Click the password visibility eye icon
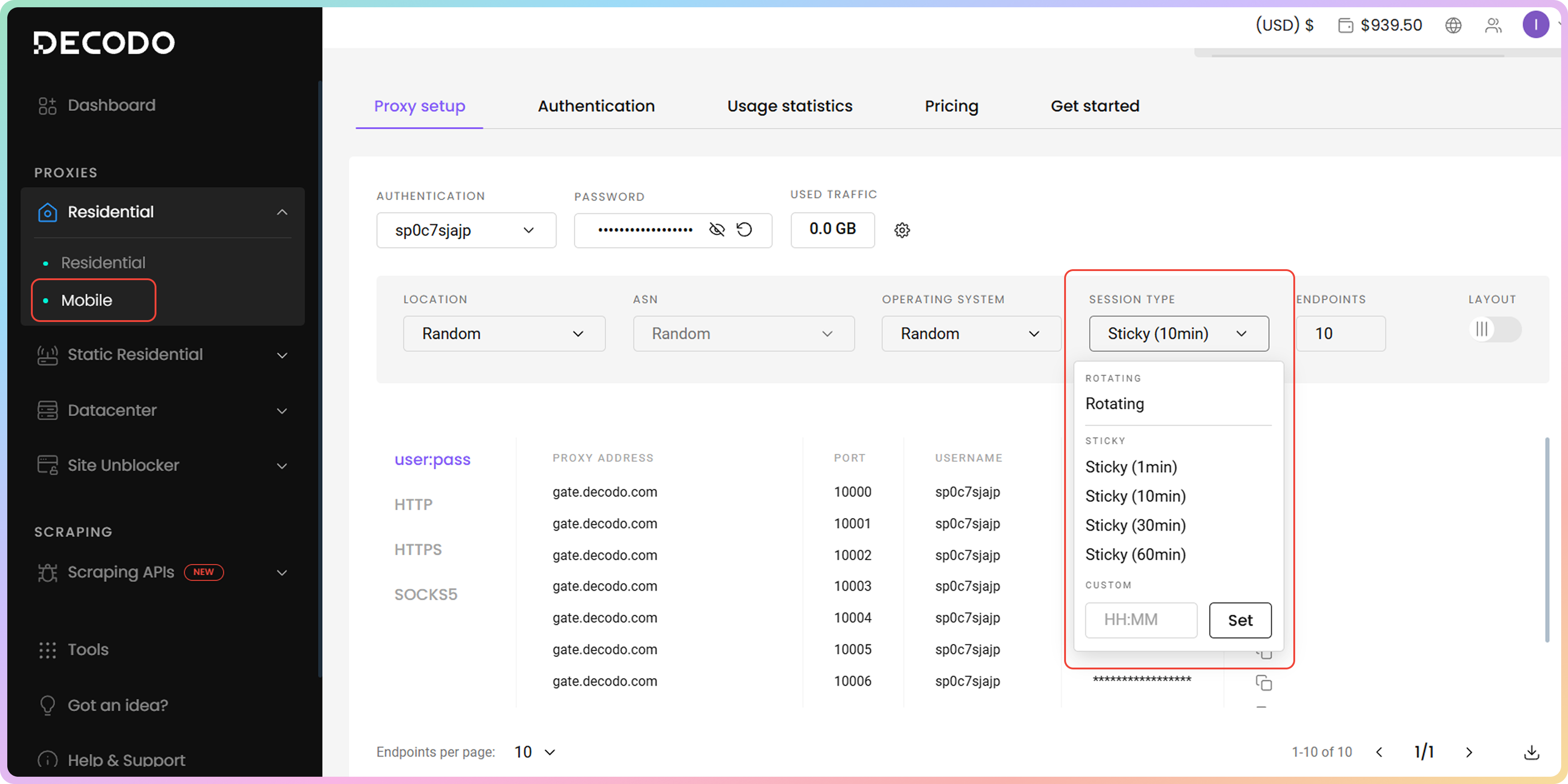This screenshot has height=784, width=1568. (x=716, y=230)
